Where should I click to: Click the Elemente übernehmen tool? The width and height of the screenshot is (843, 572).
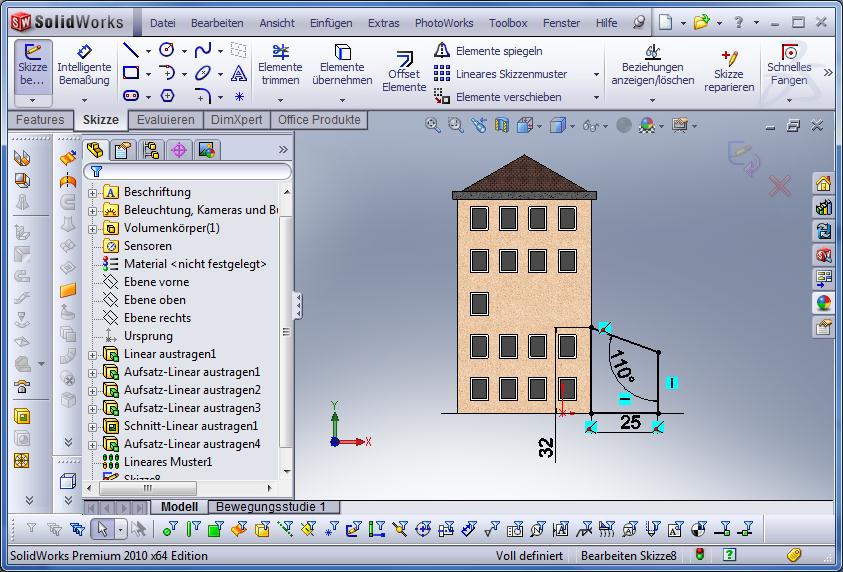342,64
